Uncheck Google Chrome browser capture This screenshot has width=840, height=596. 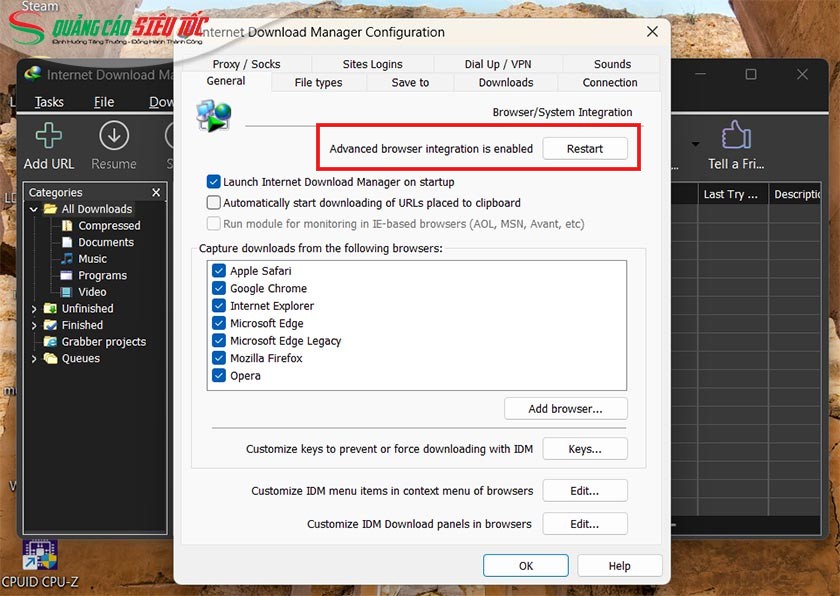(x=219, y=289)
